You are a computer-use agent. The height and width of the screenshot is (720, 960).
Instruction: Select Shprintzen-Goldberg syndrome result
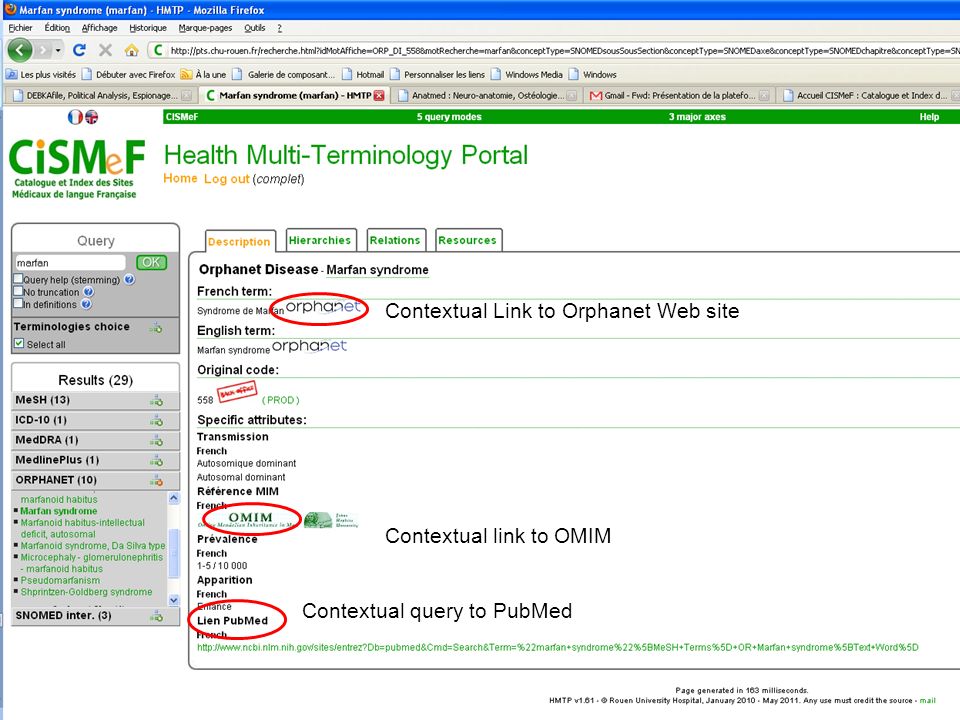tap(86, 592)
